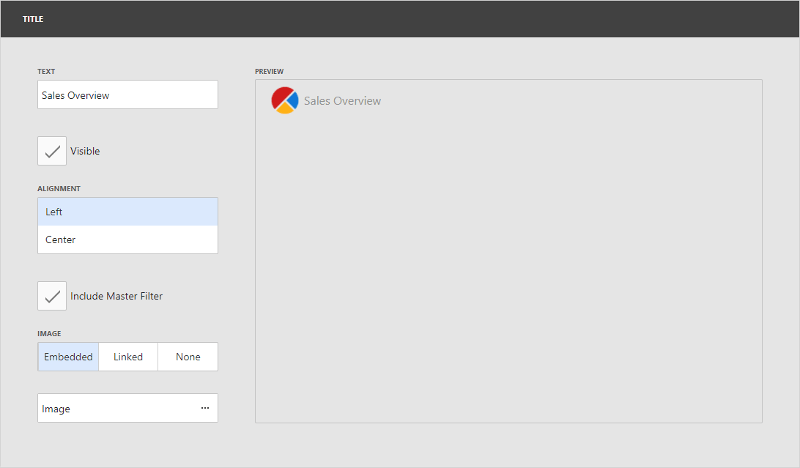Toggle the Visible checkbox
800x468 pixels.
52,151
